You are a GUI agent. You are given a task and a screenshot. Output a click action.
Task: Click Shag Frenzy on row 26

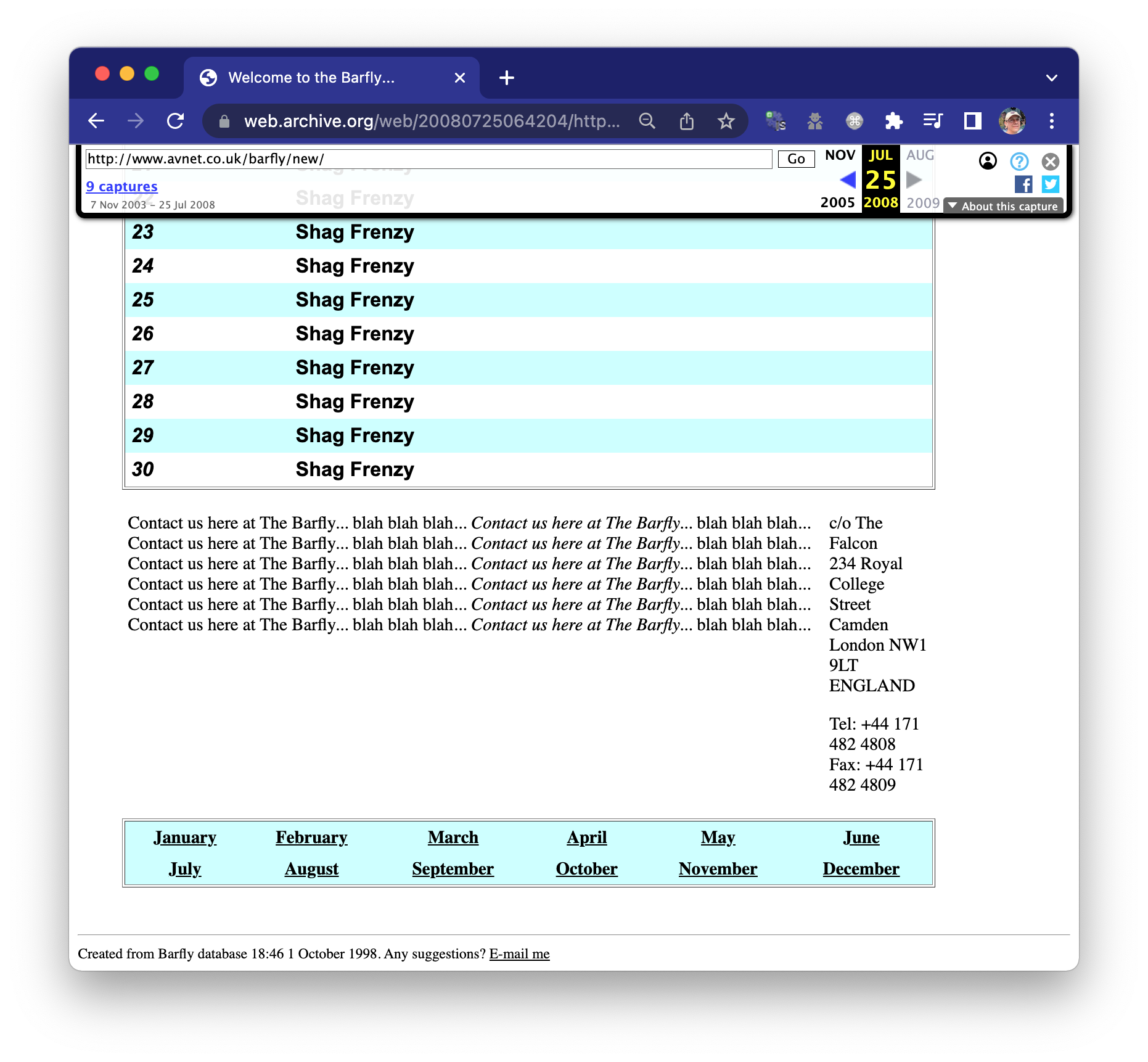coord(355,334)
